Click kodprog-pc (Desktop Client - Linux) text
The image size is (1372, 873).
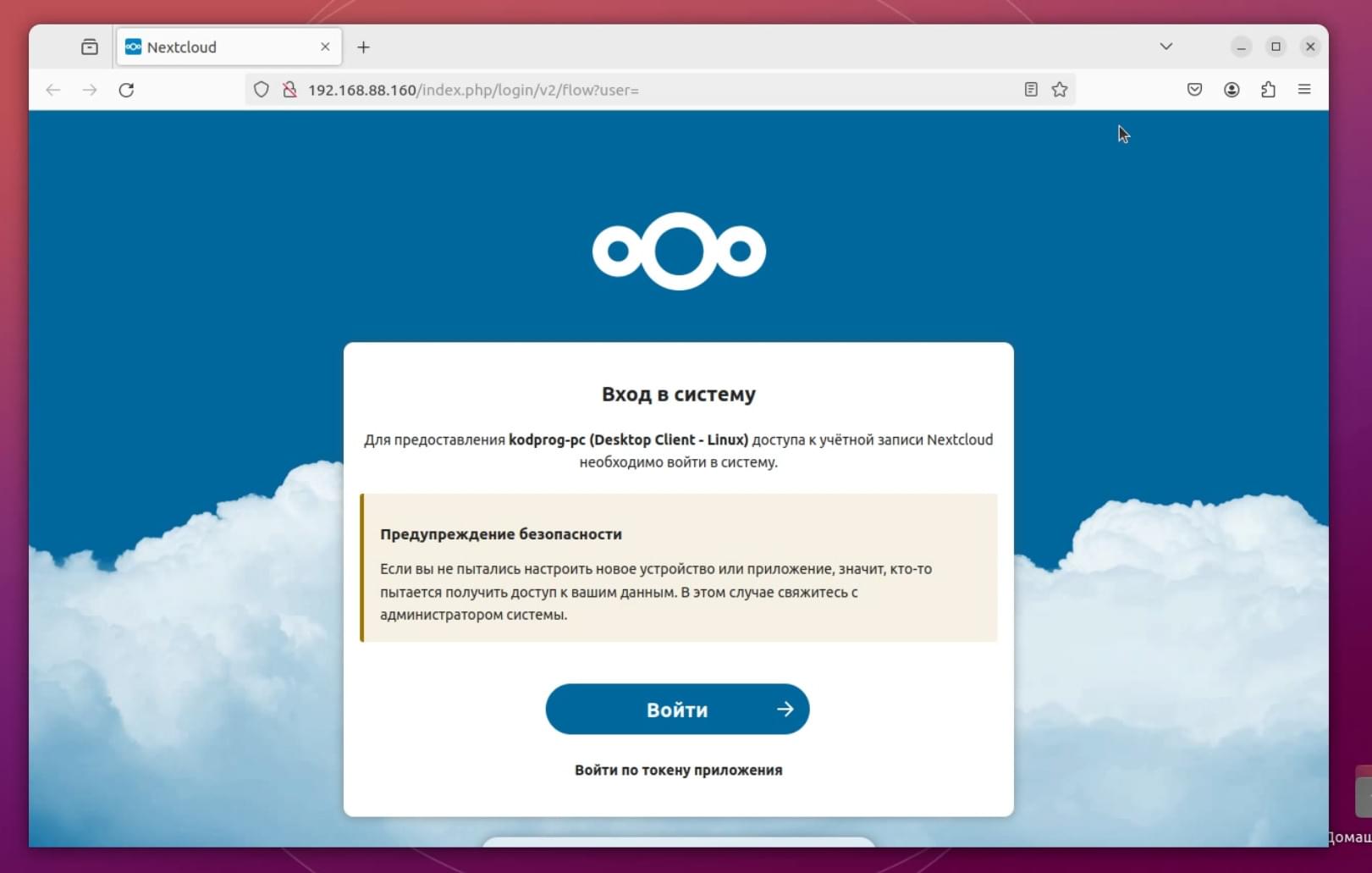click(629, 439)
